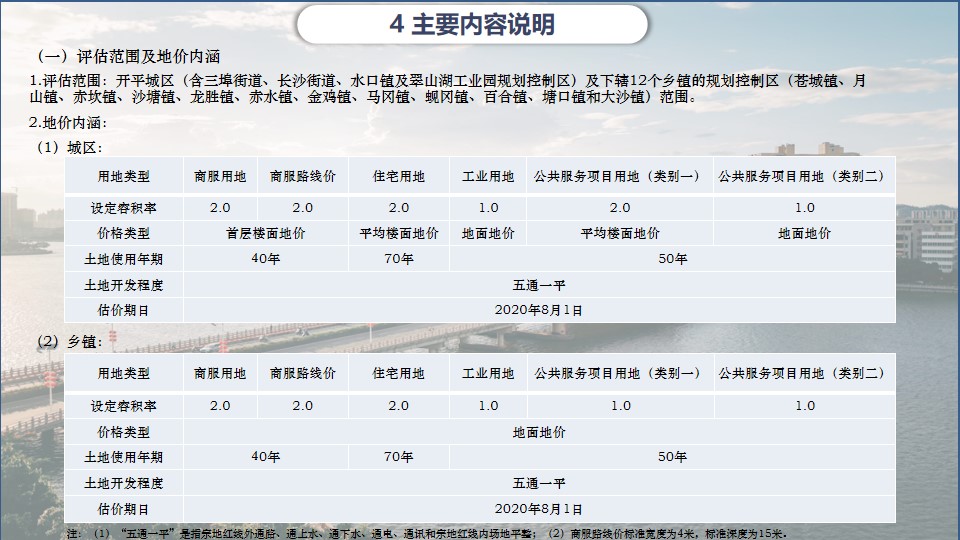Select '五通一平' cell in the 城区 table
Viewport: 960px width, 540px height.
click(x=538, y=285)
